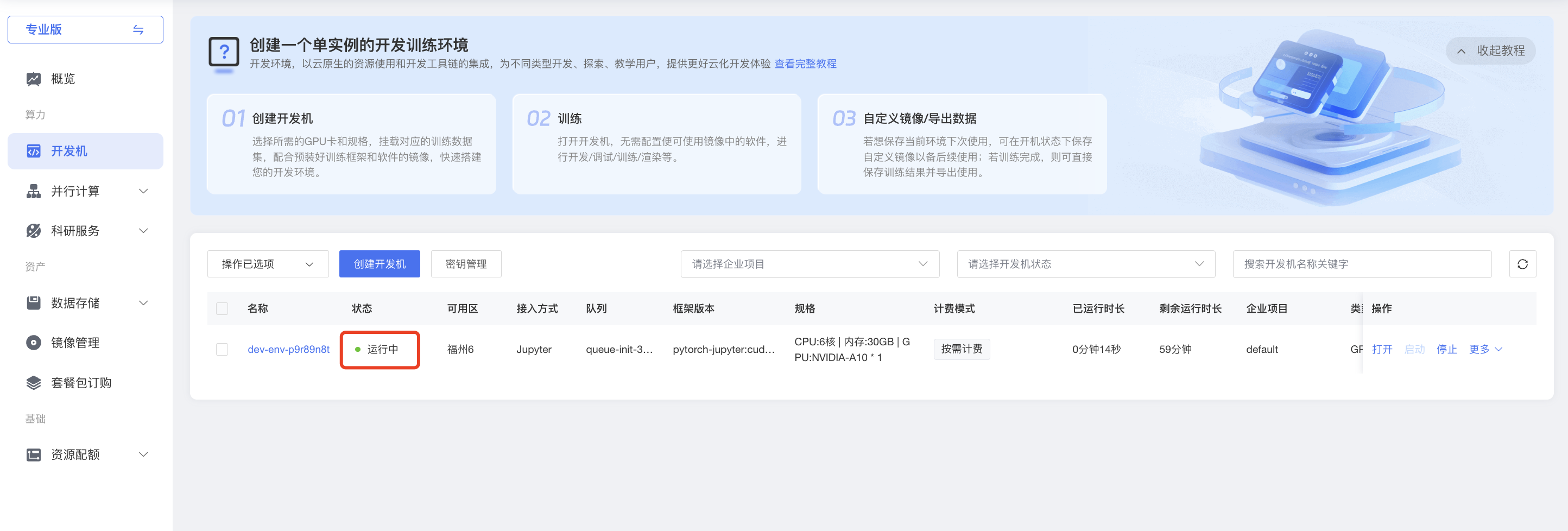Open the 操作已选项 dropdown
Viewport: 1568px width, 531px height.
(x=268, y=264)
